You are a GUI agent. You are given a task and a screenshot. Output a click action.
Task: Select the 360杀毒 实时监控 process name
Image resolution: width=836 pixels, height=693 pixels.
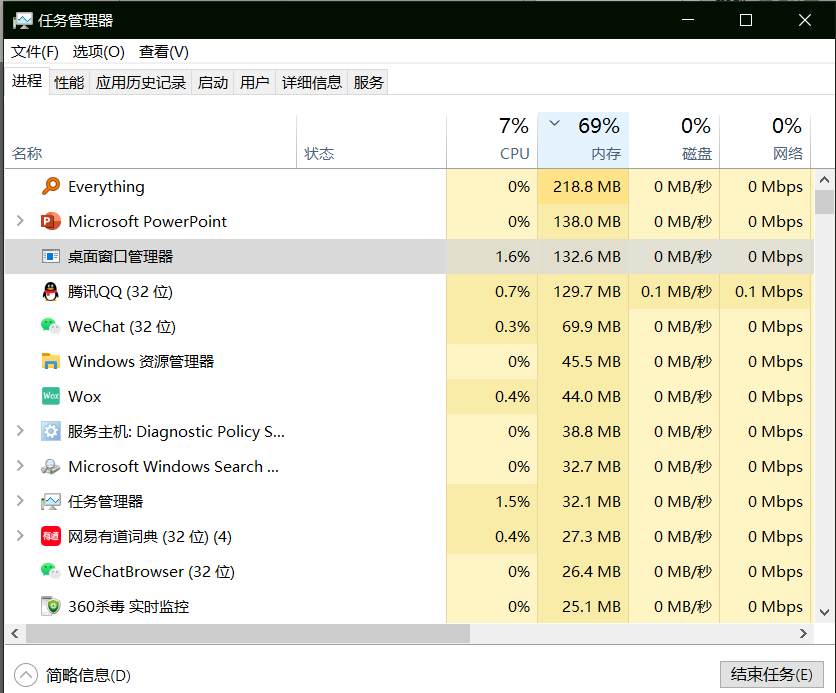pos(128,607)
